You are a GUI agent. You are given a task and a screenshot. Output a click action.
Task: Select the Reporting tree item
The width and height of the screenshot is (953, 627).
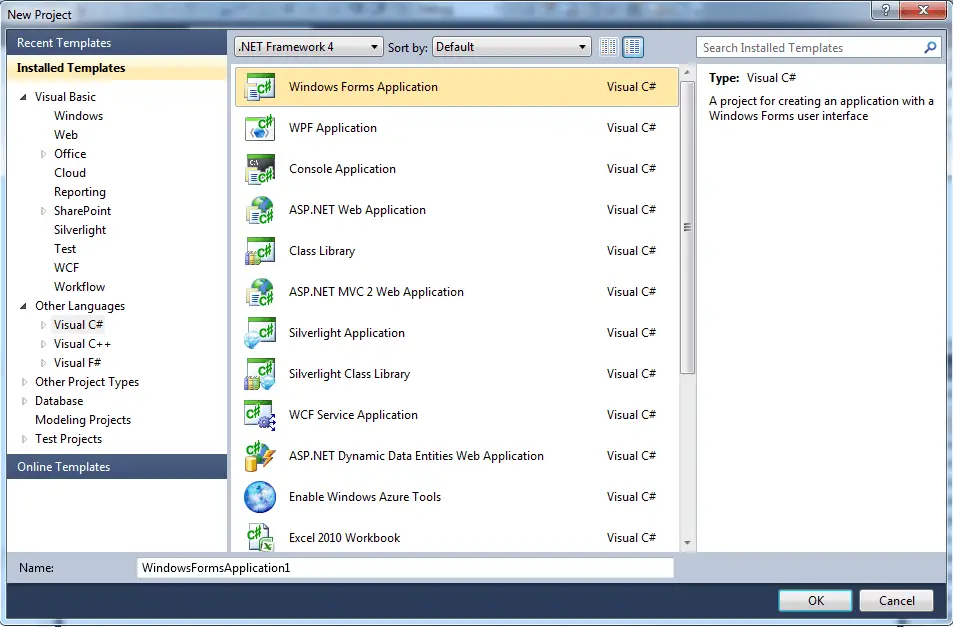pos(80,192)
